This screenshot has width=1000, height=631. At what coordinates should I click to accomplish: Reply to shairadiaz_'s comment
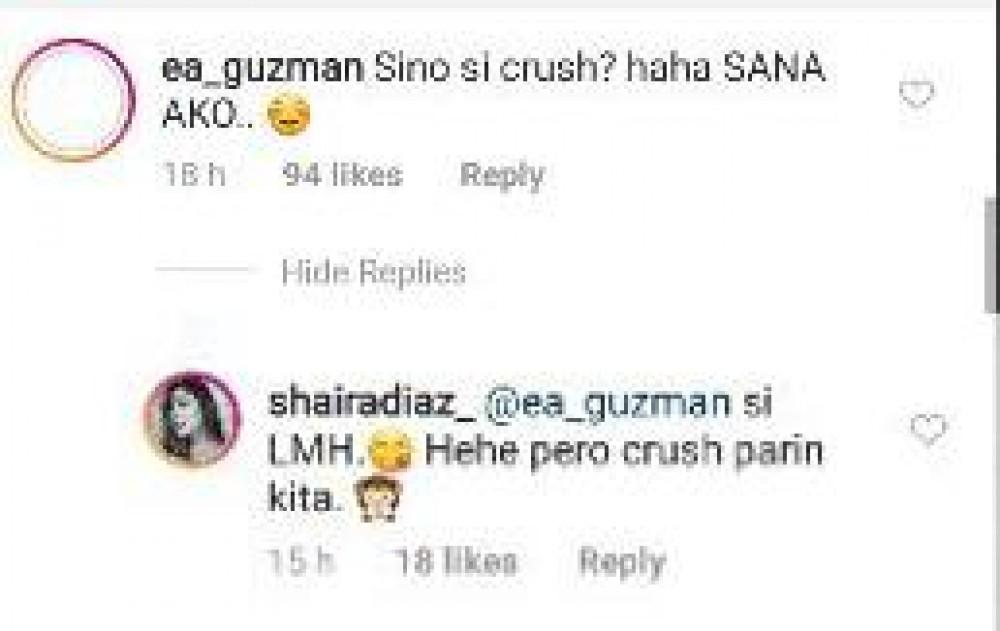(621, 562)
